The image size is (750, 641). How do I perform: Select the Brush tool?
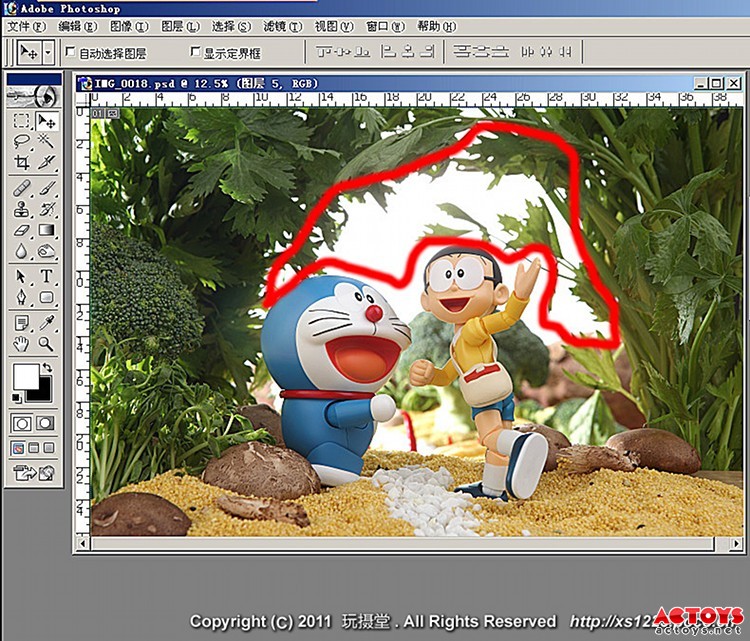[46, 188]
